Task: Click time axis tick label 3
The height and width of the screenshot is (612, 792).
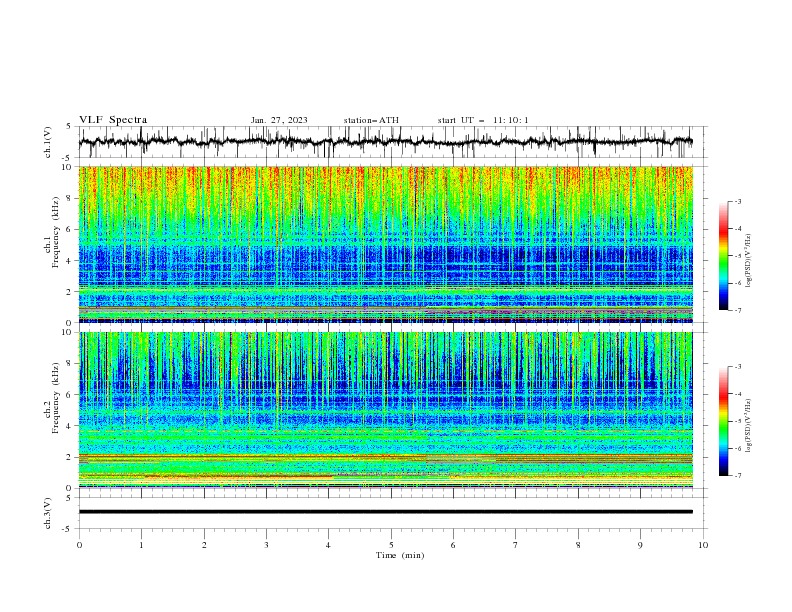Action: pos(266,545)
